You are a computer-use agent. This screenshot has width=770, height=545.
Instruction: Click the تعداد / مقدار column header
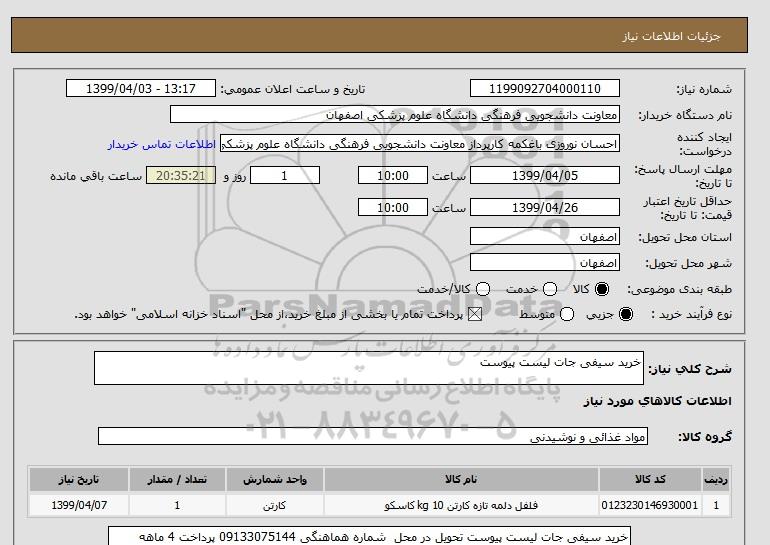pos(177,479)
